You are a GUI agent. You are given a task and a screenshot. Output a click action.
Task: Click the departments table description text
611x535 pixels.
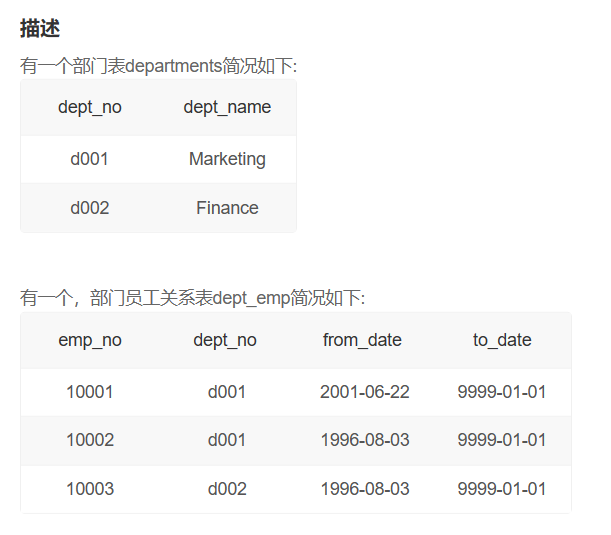158,66
